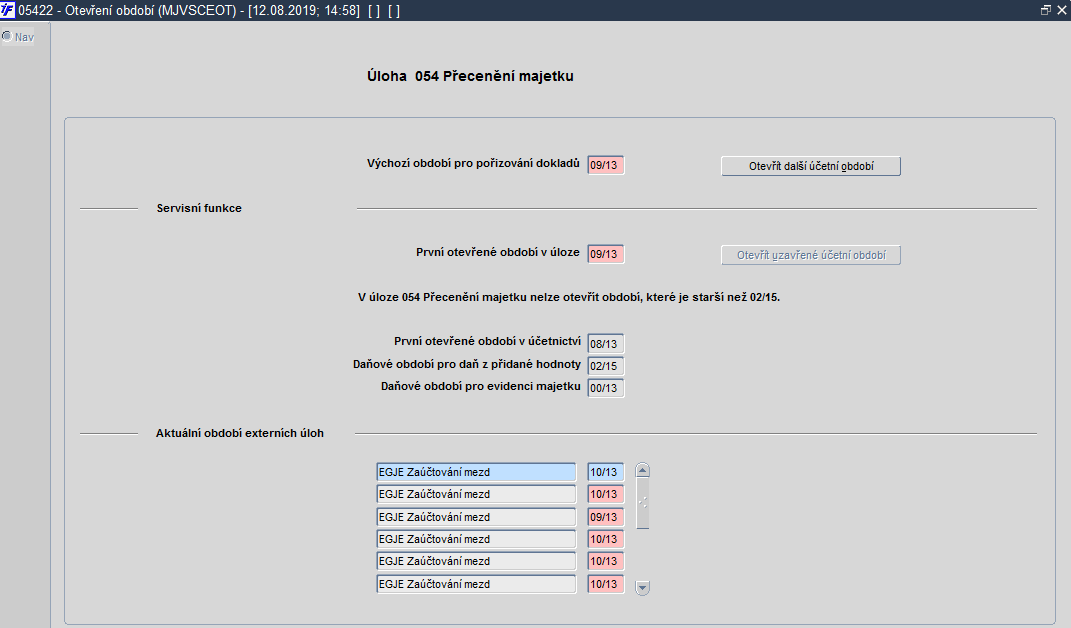Select the Nav radio button
Image resolution: width=1071 pixels, height=628 pixels.
coord(7,36)
